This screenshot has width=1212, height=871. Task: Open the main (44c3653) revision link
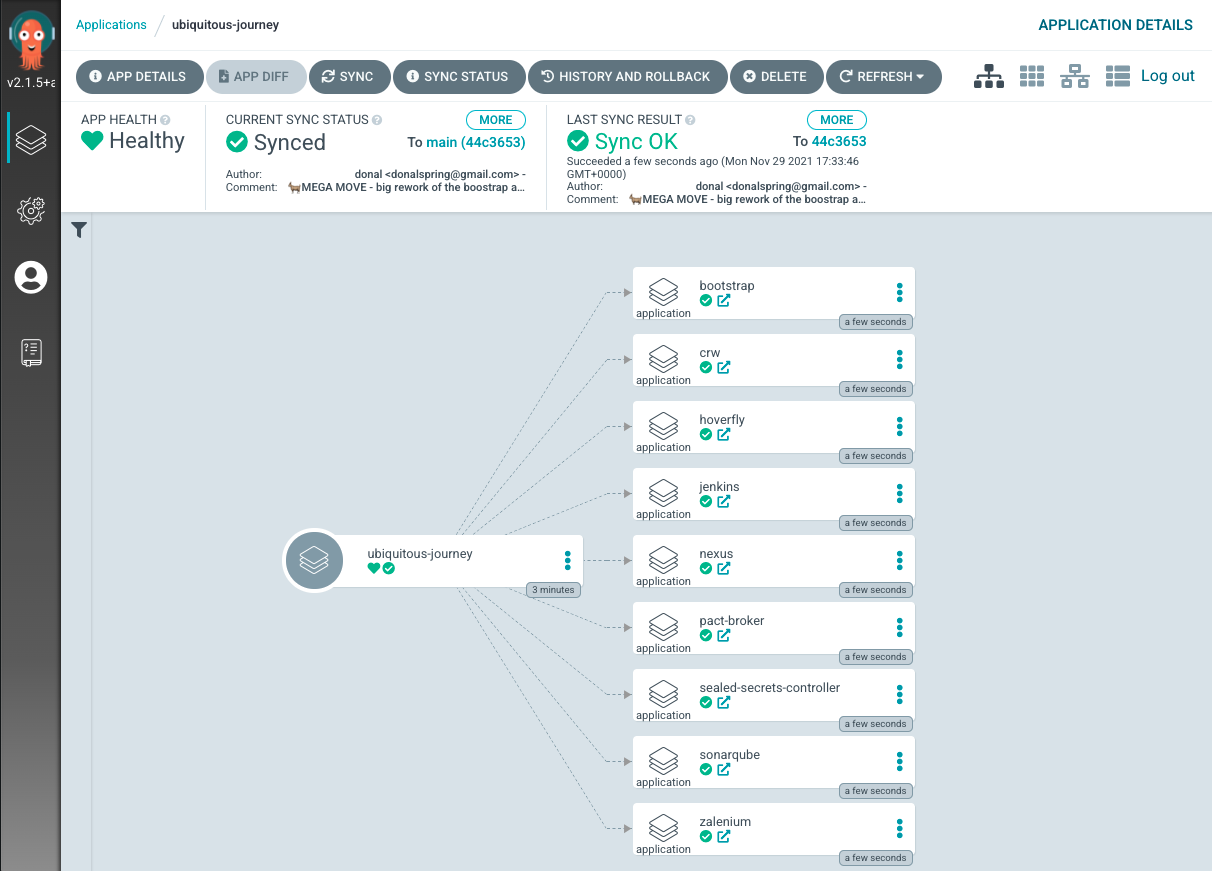tap(476, 142)
